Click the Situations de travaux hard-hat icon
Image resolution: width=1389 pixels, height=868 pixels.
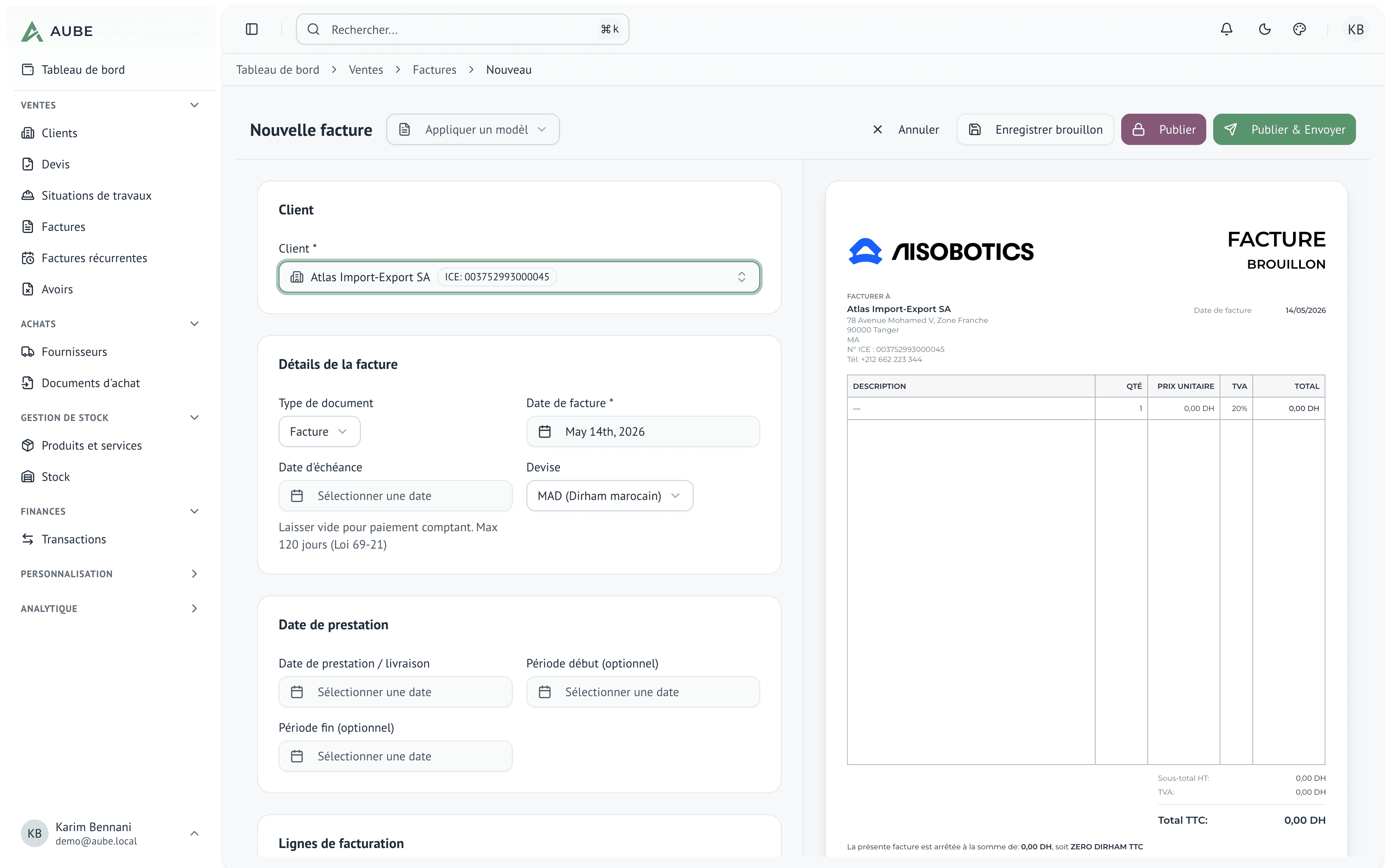27,195
